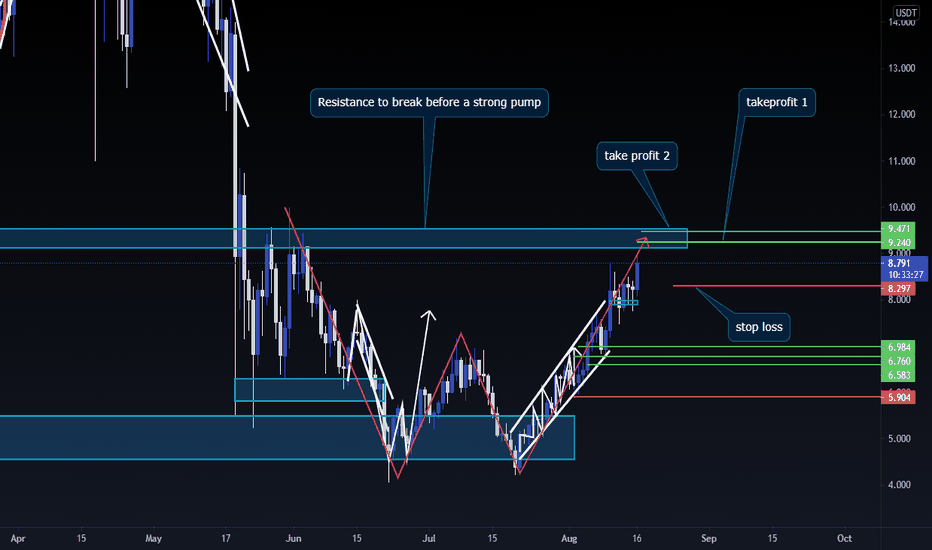Screen dimensions: 932x550
Task: Select the 'stop loss' callout label
Action: coord(758,327)
